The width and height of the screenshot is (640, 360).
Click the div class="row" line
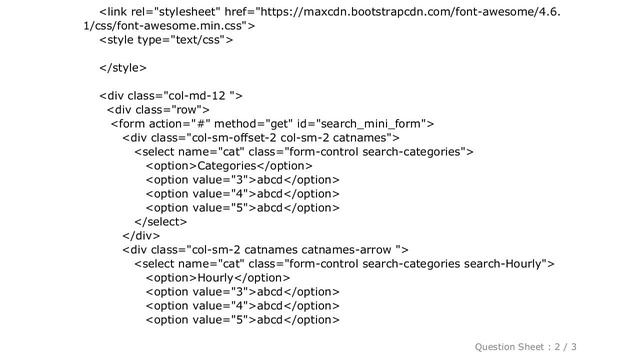pos(158,109)
